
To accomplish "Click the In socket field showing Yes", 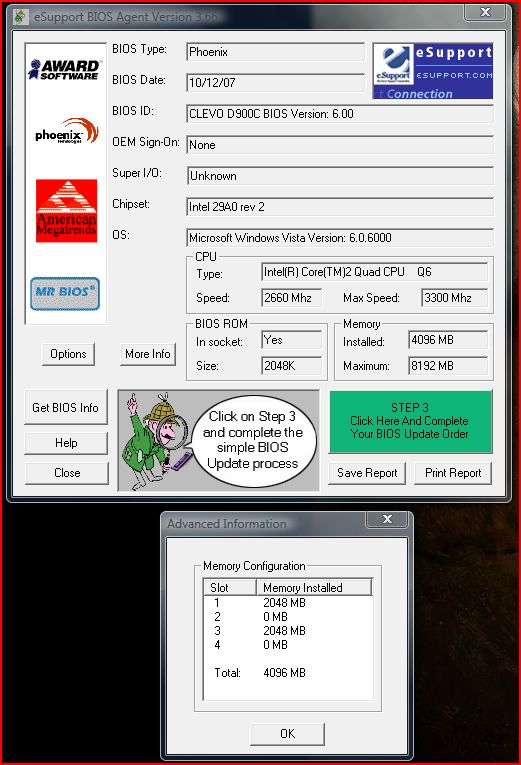I will coord(291,340).
